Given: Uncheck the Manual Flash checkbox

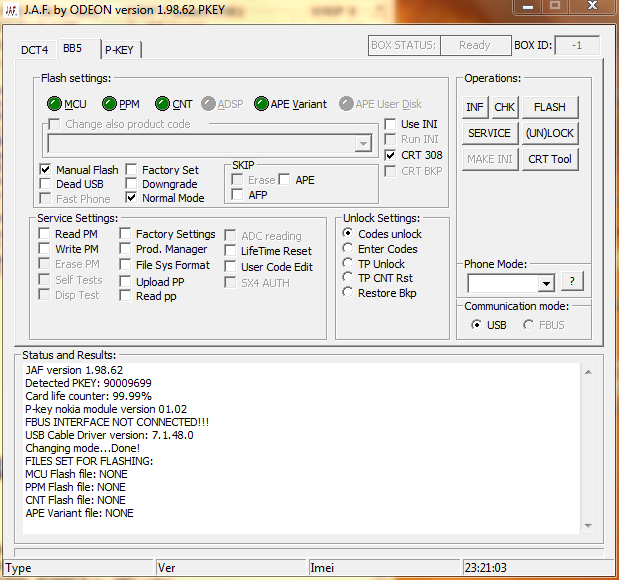Looking at the screenshot, I should [46, 170].
